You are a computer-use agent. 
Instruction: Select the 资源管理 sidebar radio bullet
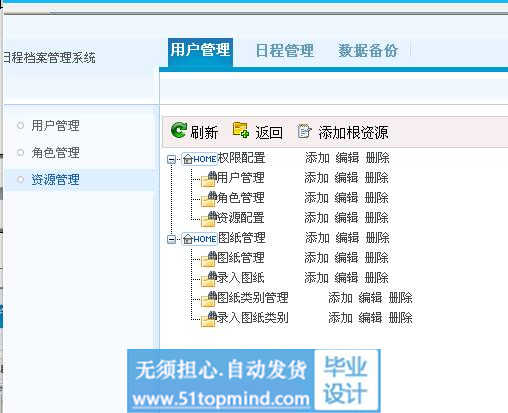coord(20,180)
